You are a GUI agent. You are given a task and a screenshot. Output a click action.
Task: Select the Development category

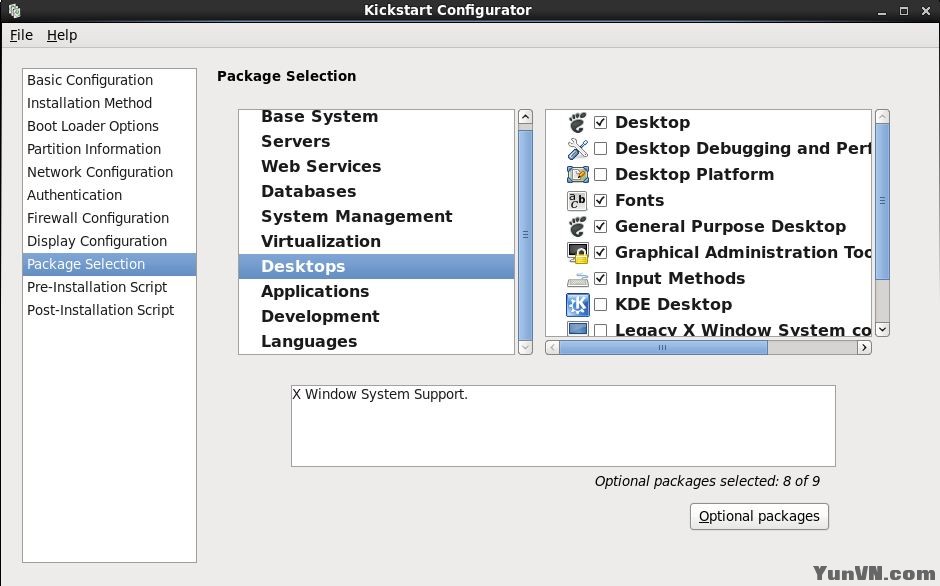point(320,316)
